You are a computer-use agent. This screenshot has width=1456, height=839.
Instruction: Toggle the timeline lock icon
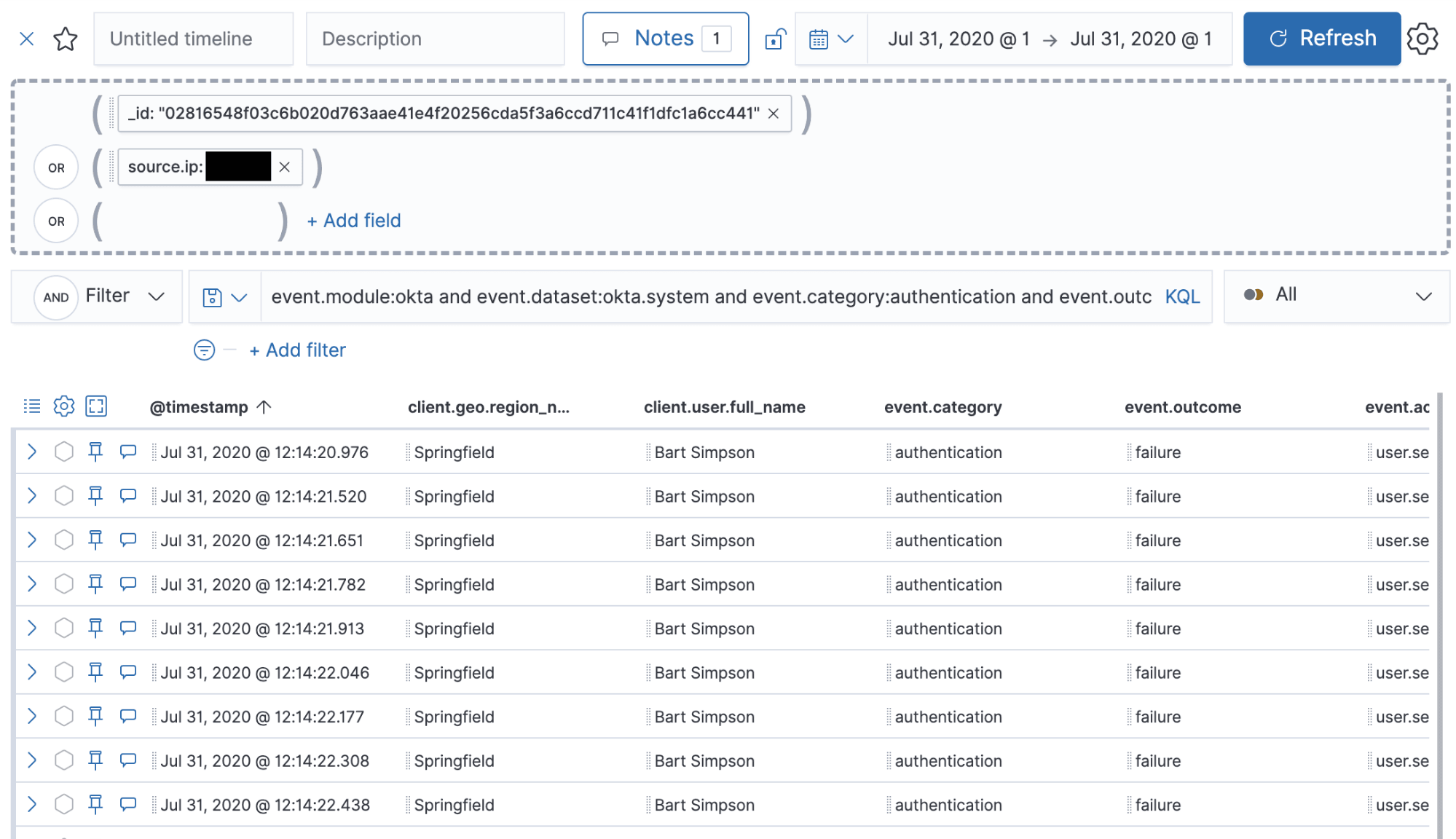(774, 39)
